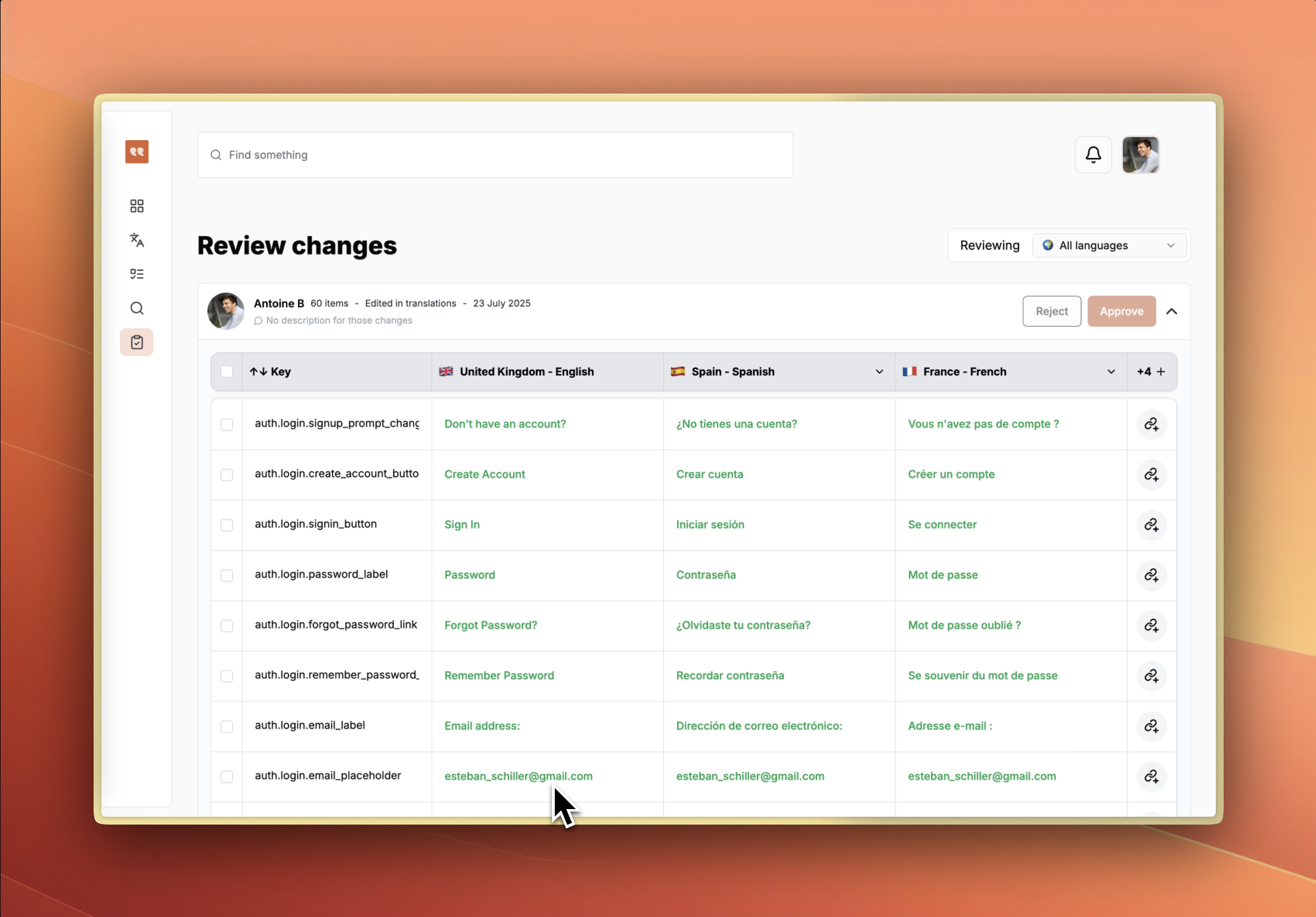Open the dashboard grid icon in sidebar
Viewport: 1316px width, 917px height.
pos(136,206)
